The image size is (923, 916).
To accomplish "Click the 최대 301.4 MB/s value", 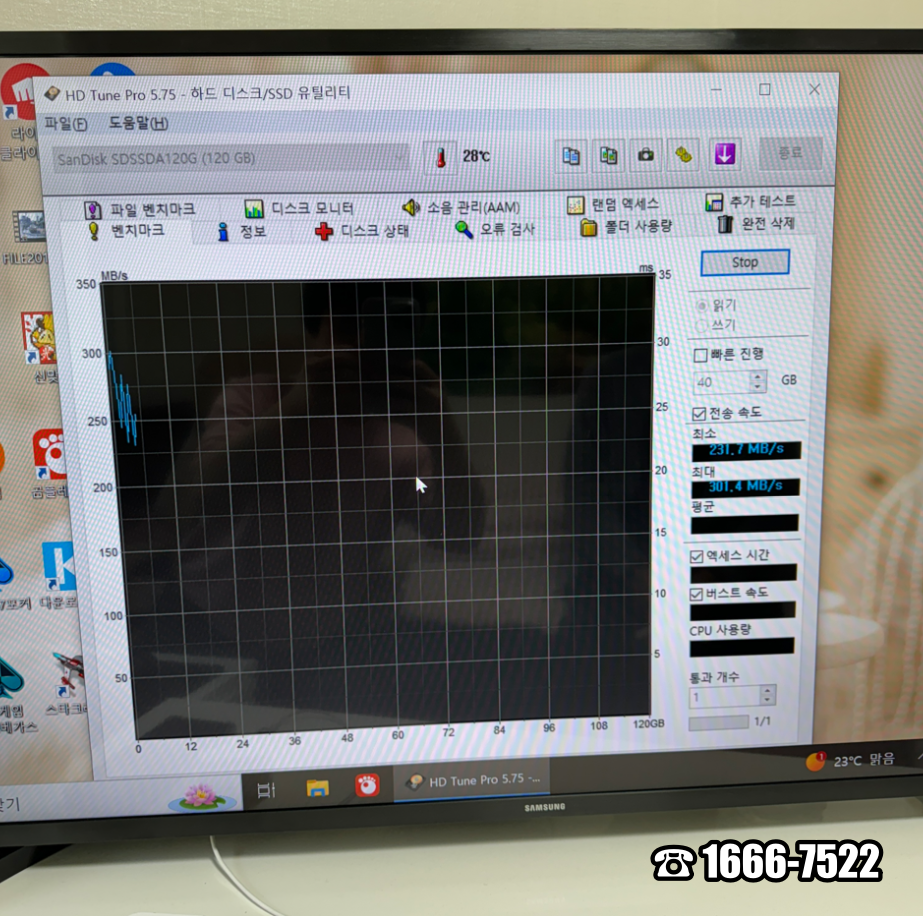I will pyautogui.click(x=745, y=487).
